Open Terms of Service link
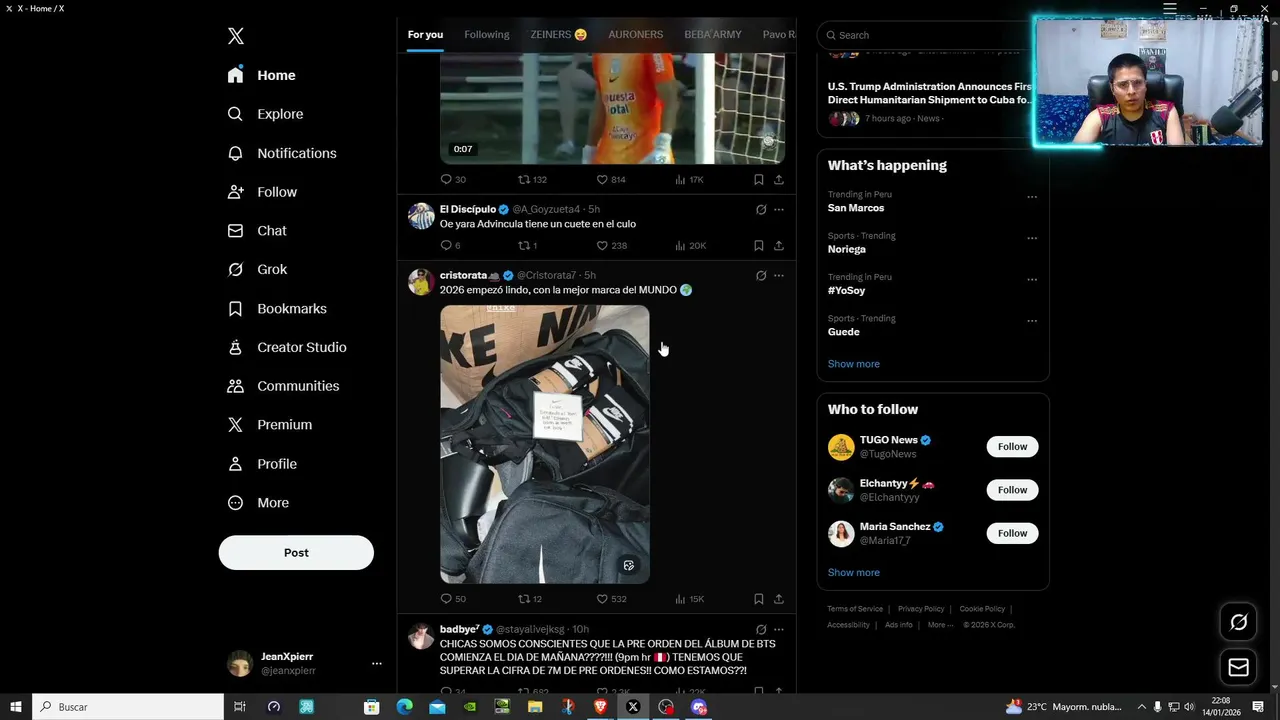The height and width of the screenshot is (720, 1280). 855,609
